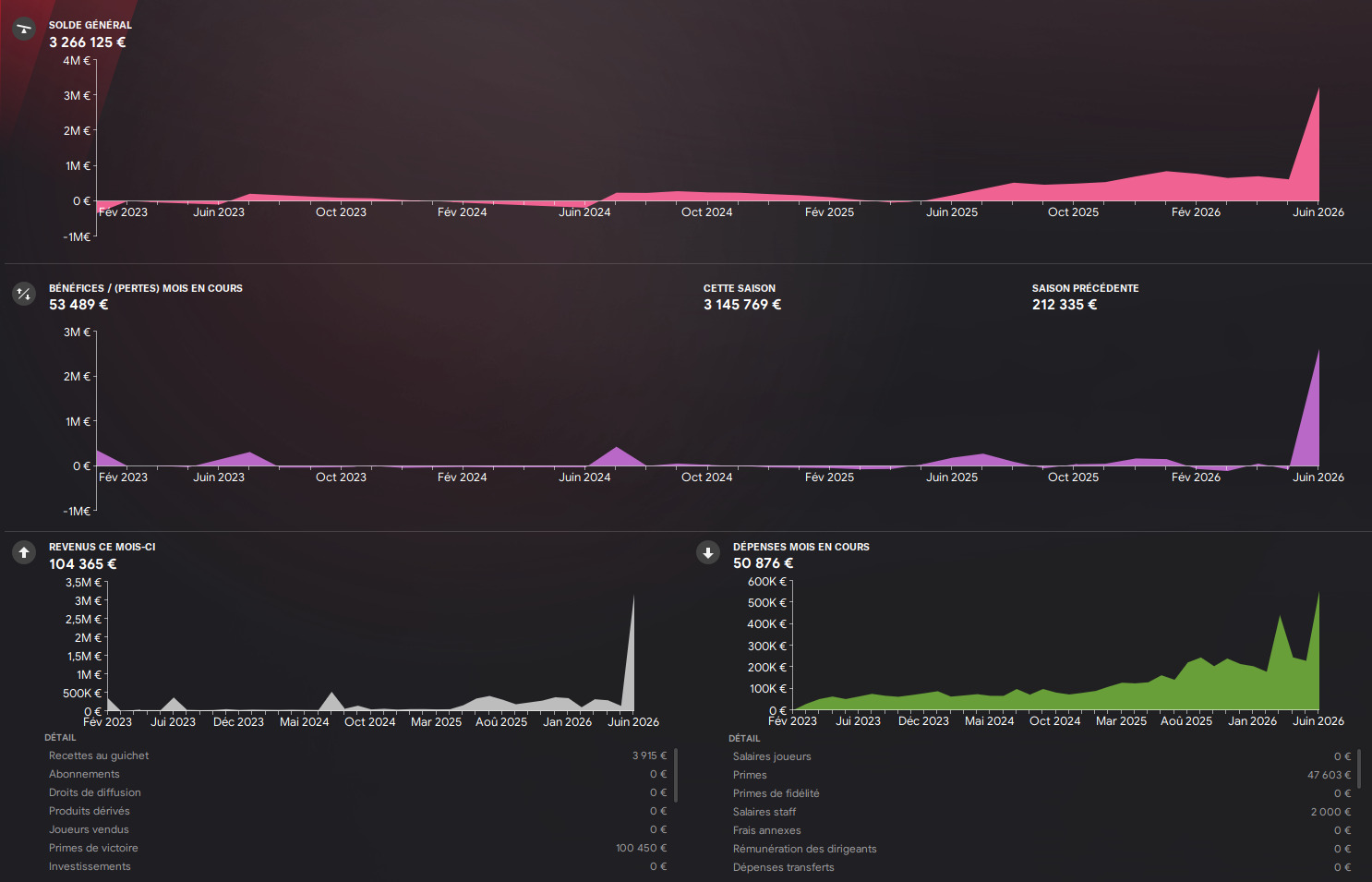Click the up arrow icon beside Revenus ce mois-ci
Screen dimensions: 1372x882
[24, 552]
